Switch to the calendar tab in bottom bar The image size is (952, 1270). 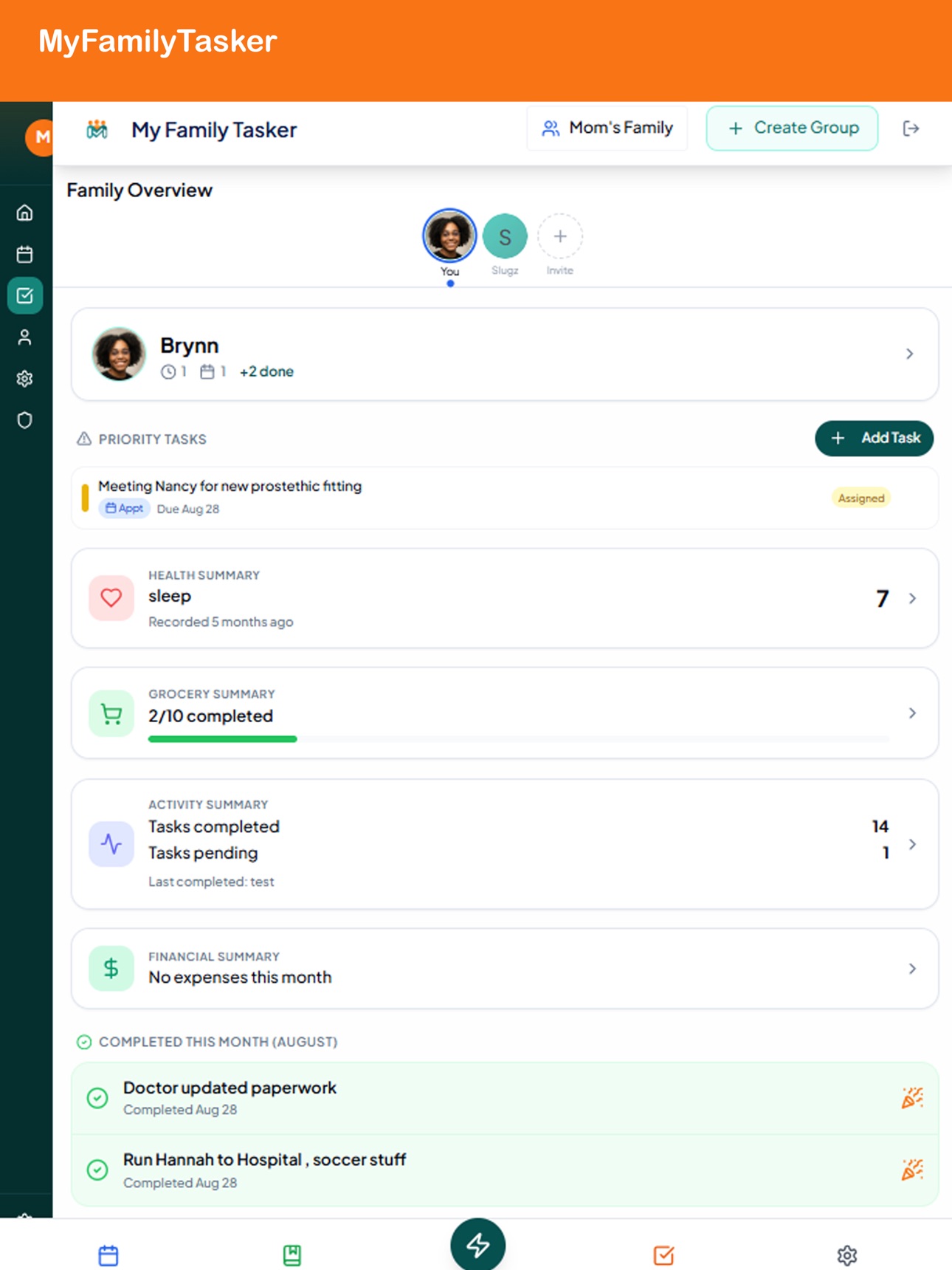click(108, 1255)
